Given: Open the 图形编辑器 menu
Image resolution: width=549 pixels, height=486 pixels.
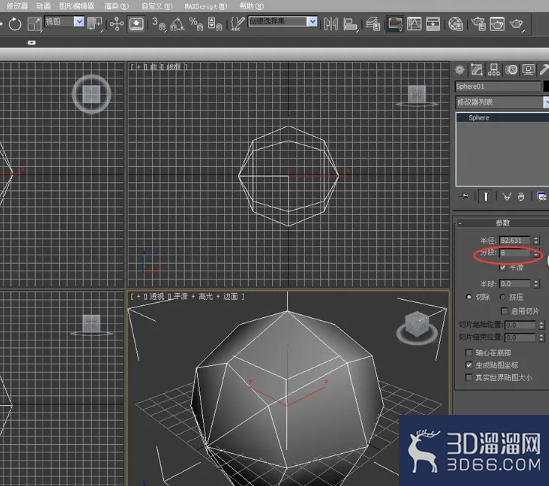Looking at the screenshot, I should click(x=77, y=6).
